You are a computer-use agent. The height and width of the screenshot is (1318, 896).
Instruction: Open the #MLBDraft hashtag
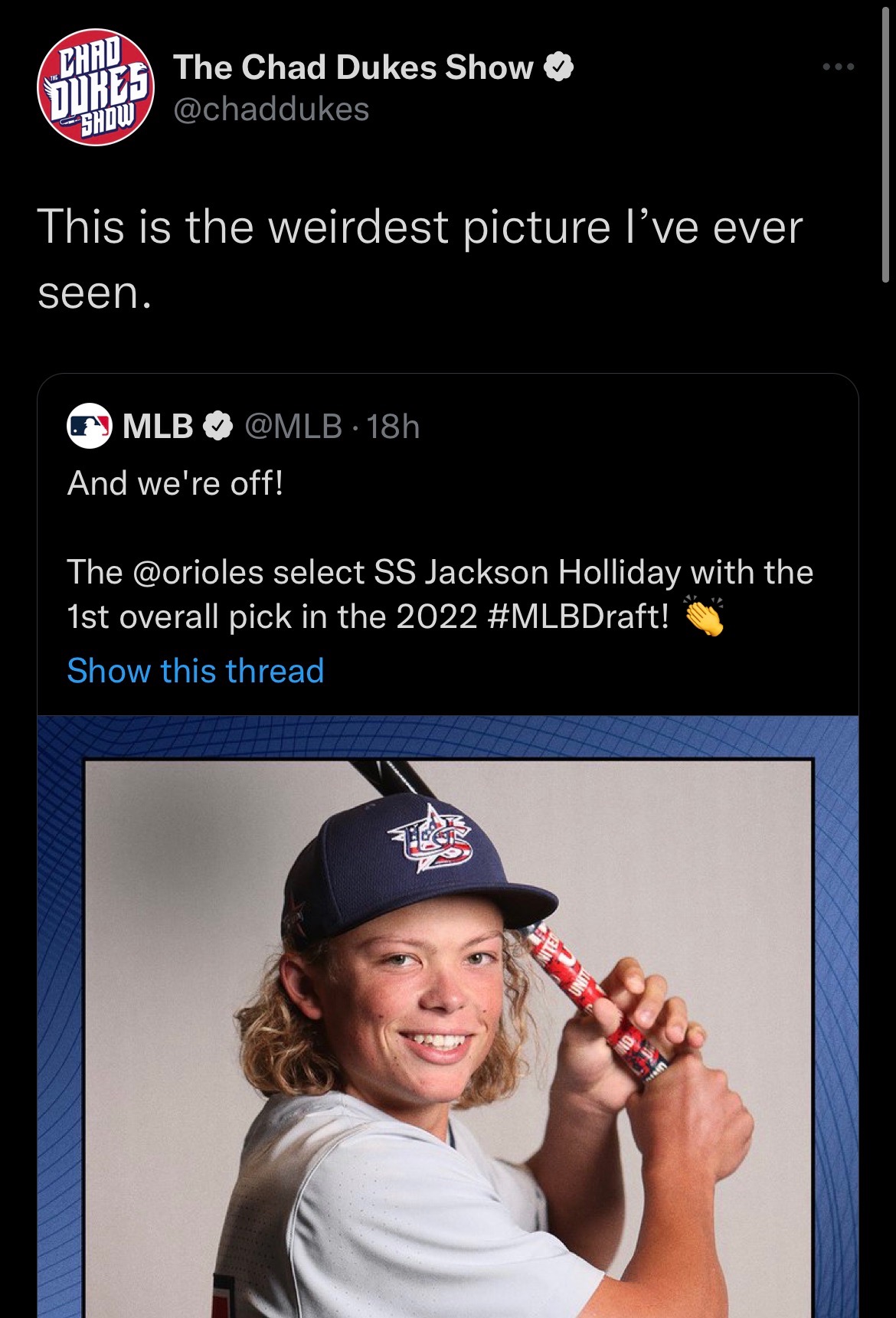[578, 616]
